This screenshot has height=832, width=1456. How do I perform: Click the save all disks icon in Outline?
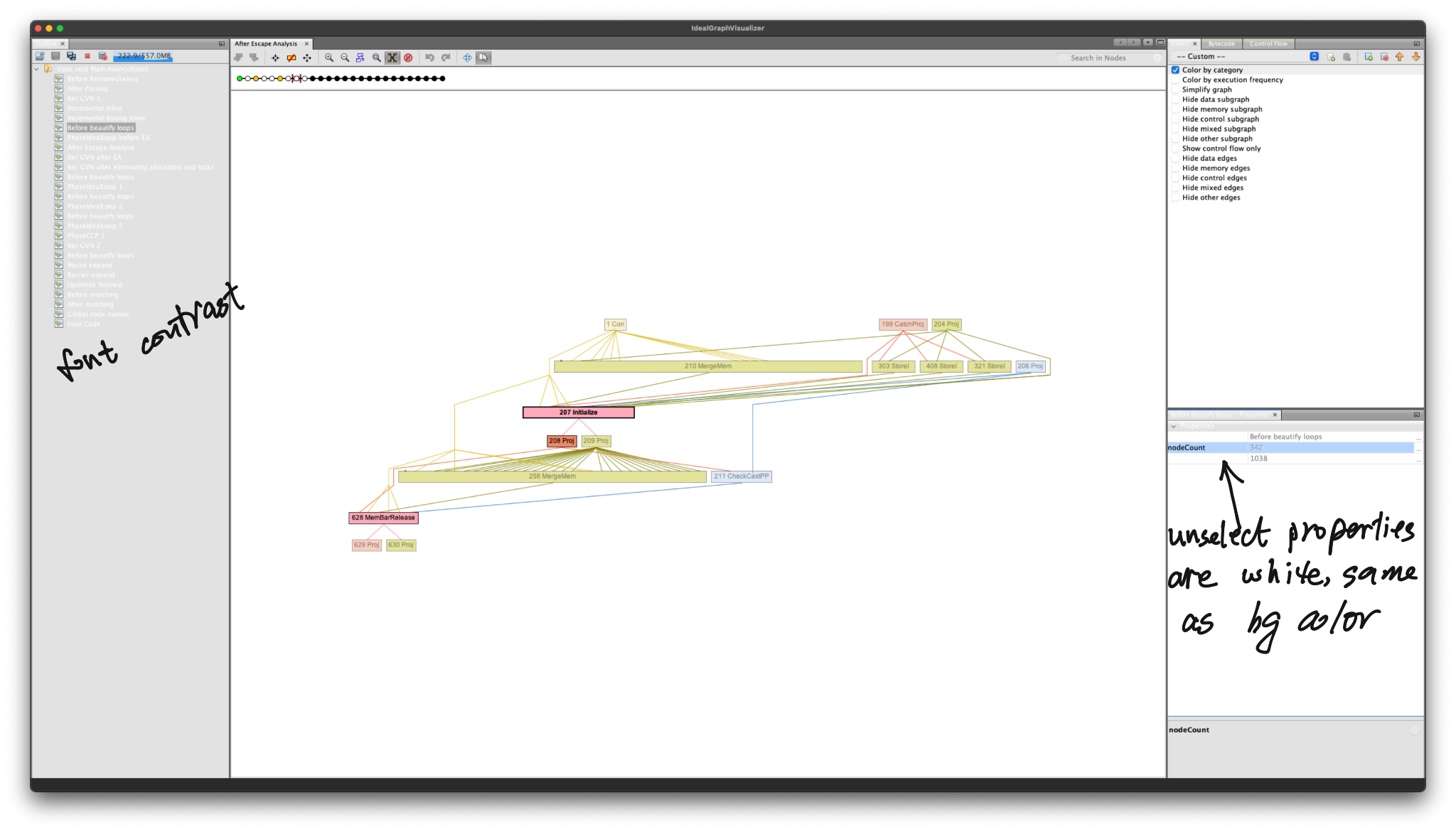coord(71,56)
